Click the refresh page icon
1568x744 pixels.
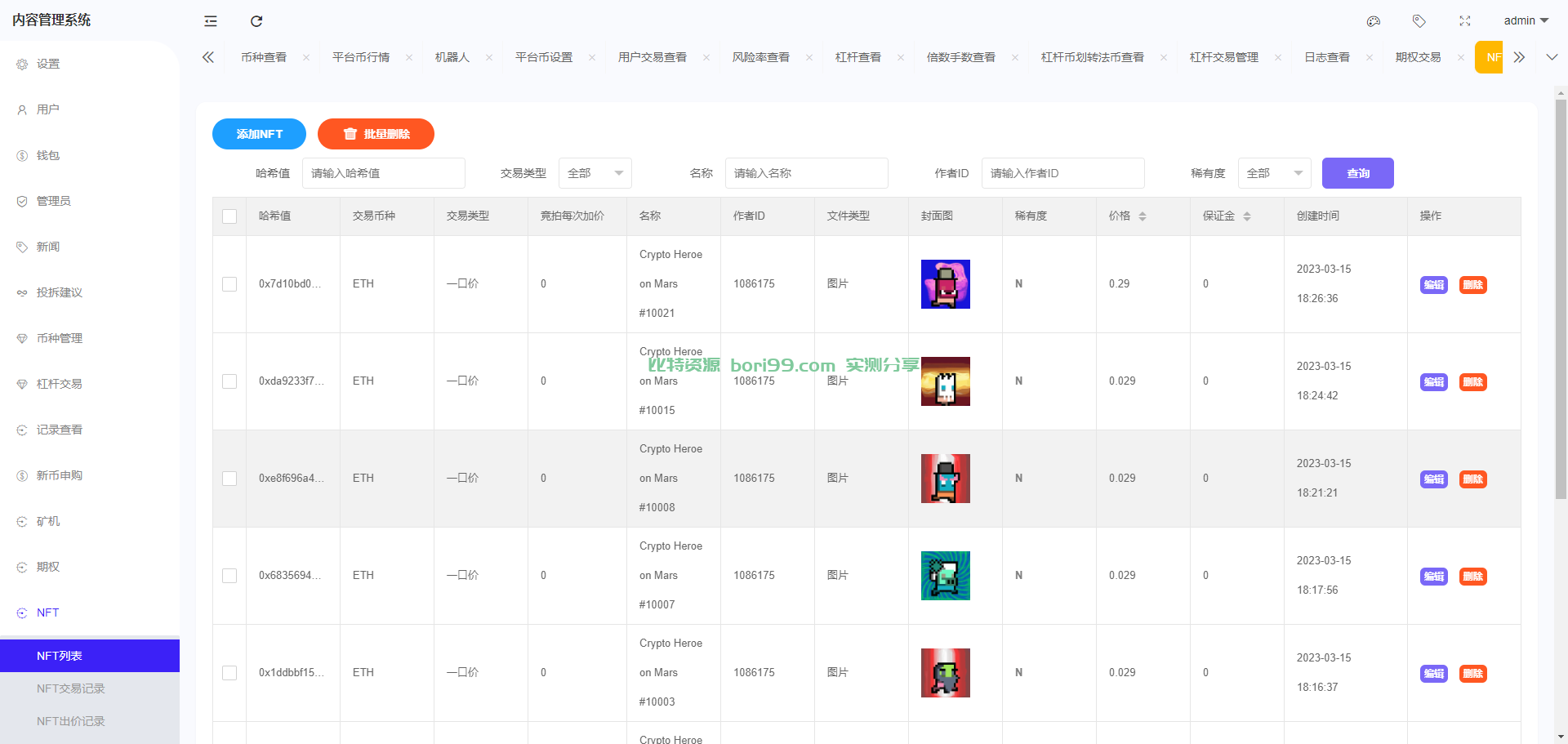256,21
